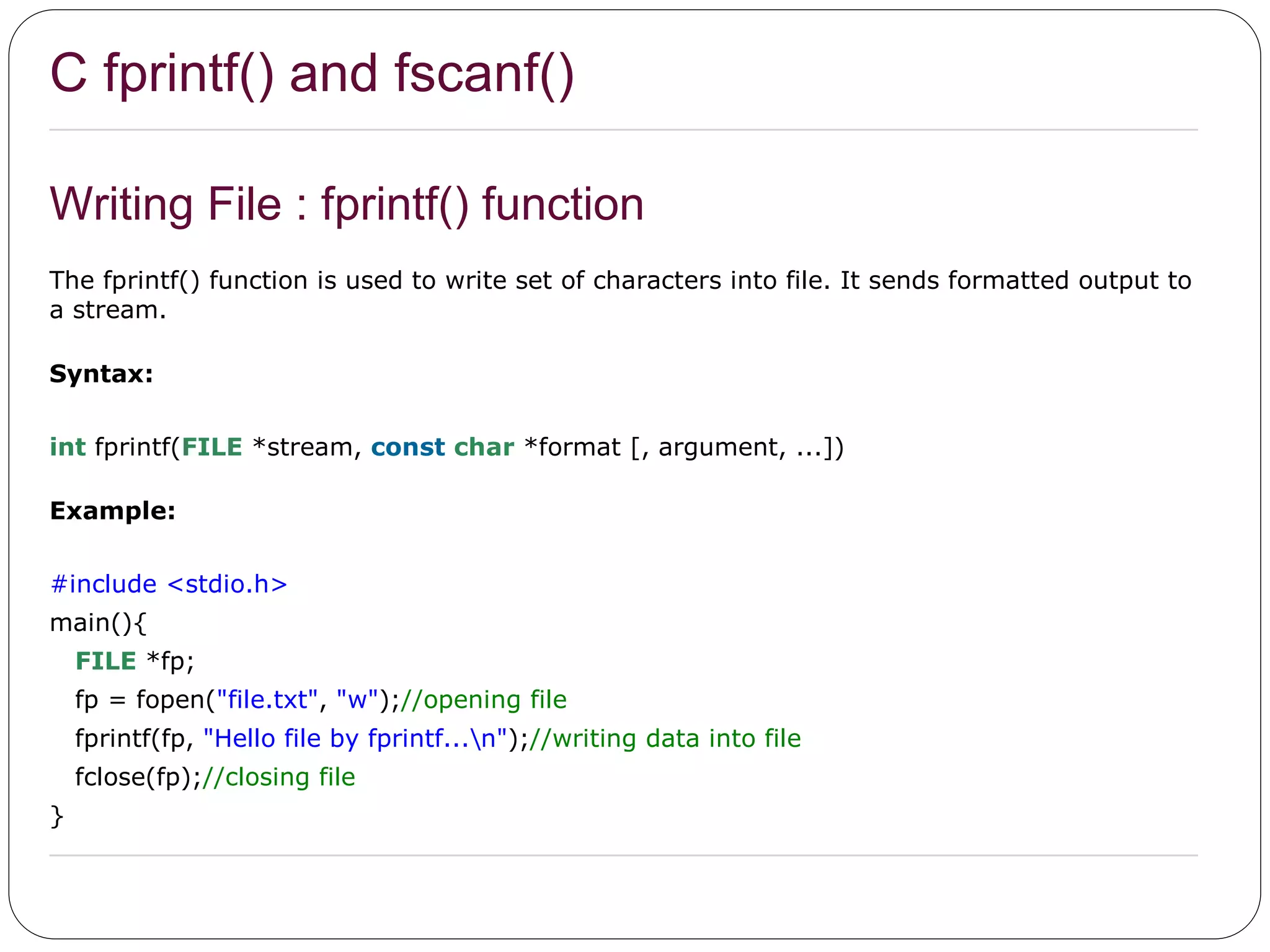Click the closing brace of main
The image size is (1270, 952).
pos(56,816)
